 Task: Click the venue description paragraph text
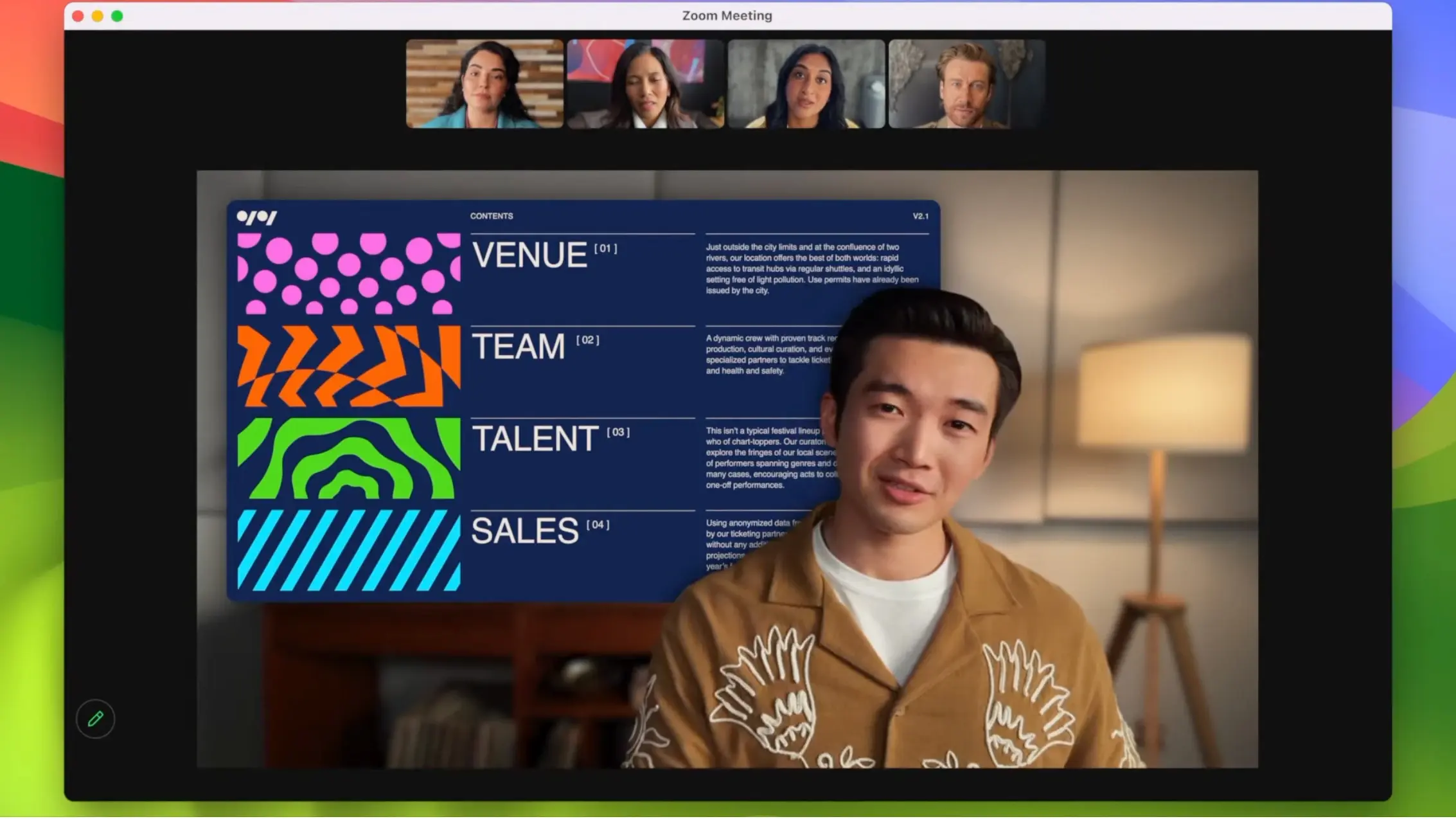coord(813,269)
